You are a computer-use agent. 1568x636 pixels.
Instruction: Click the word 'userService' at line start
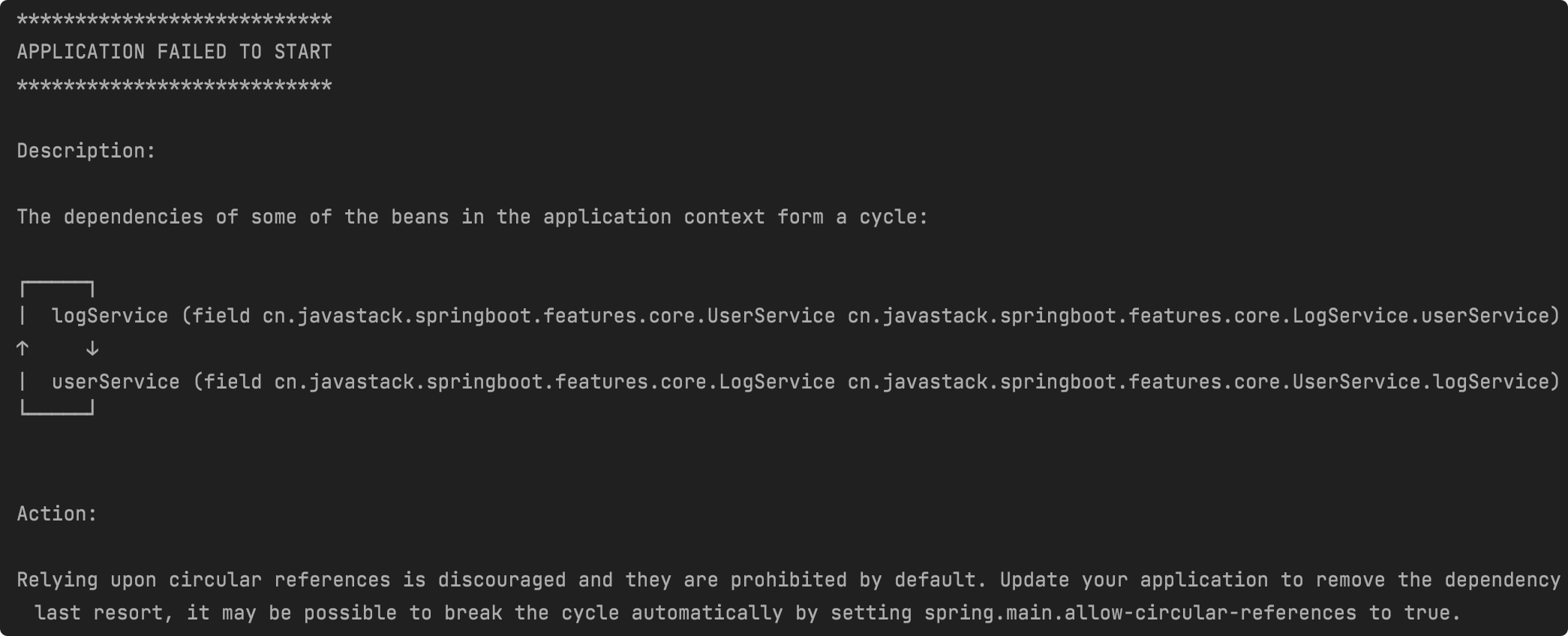[x=116, y=382]
